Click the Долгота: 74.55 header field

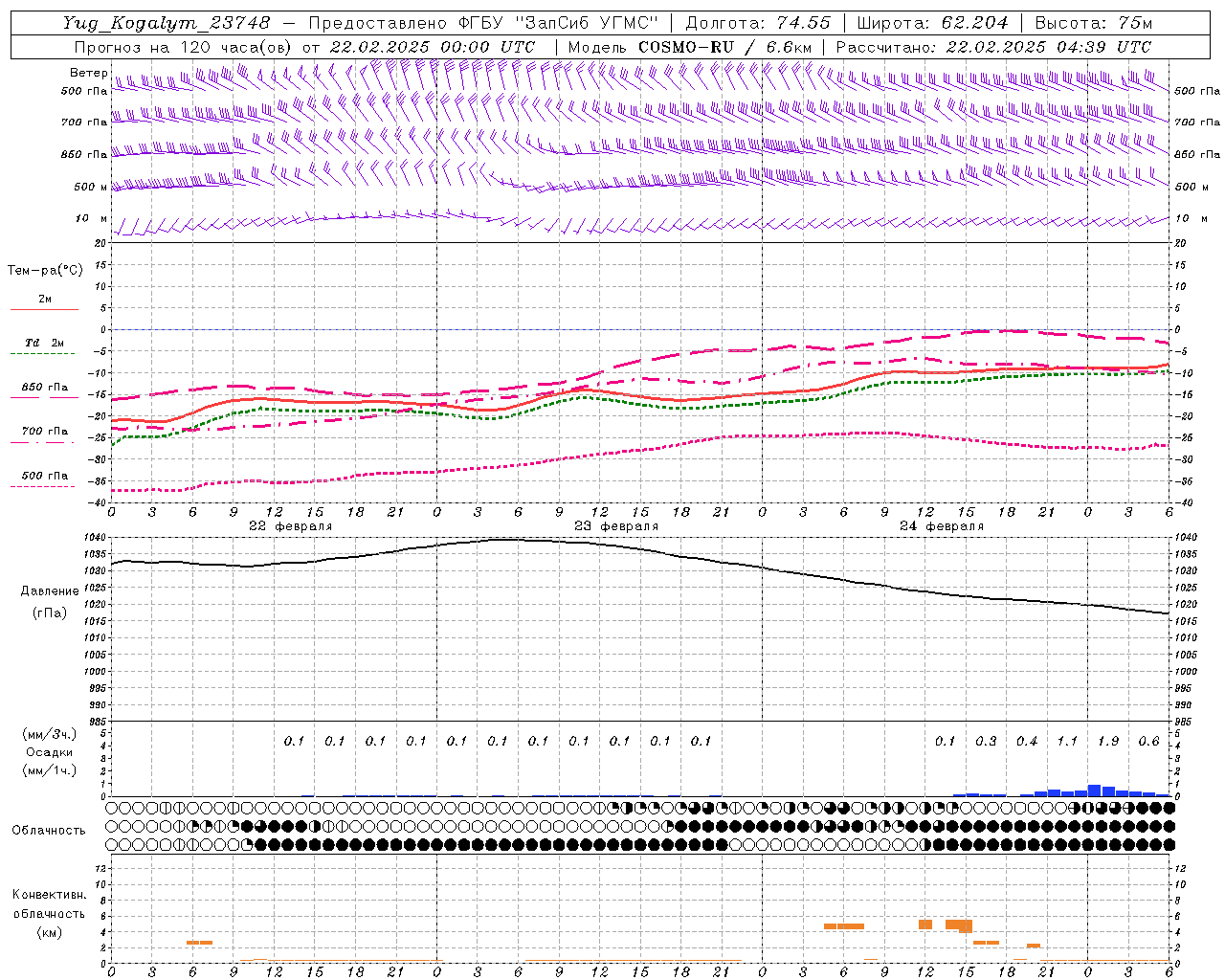(x=758, y=23)
